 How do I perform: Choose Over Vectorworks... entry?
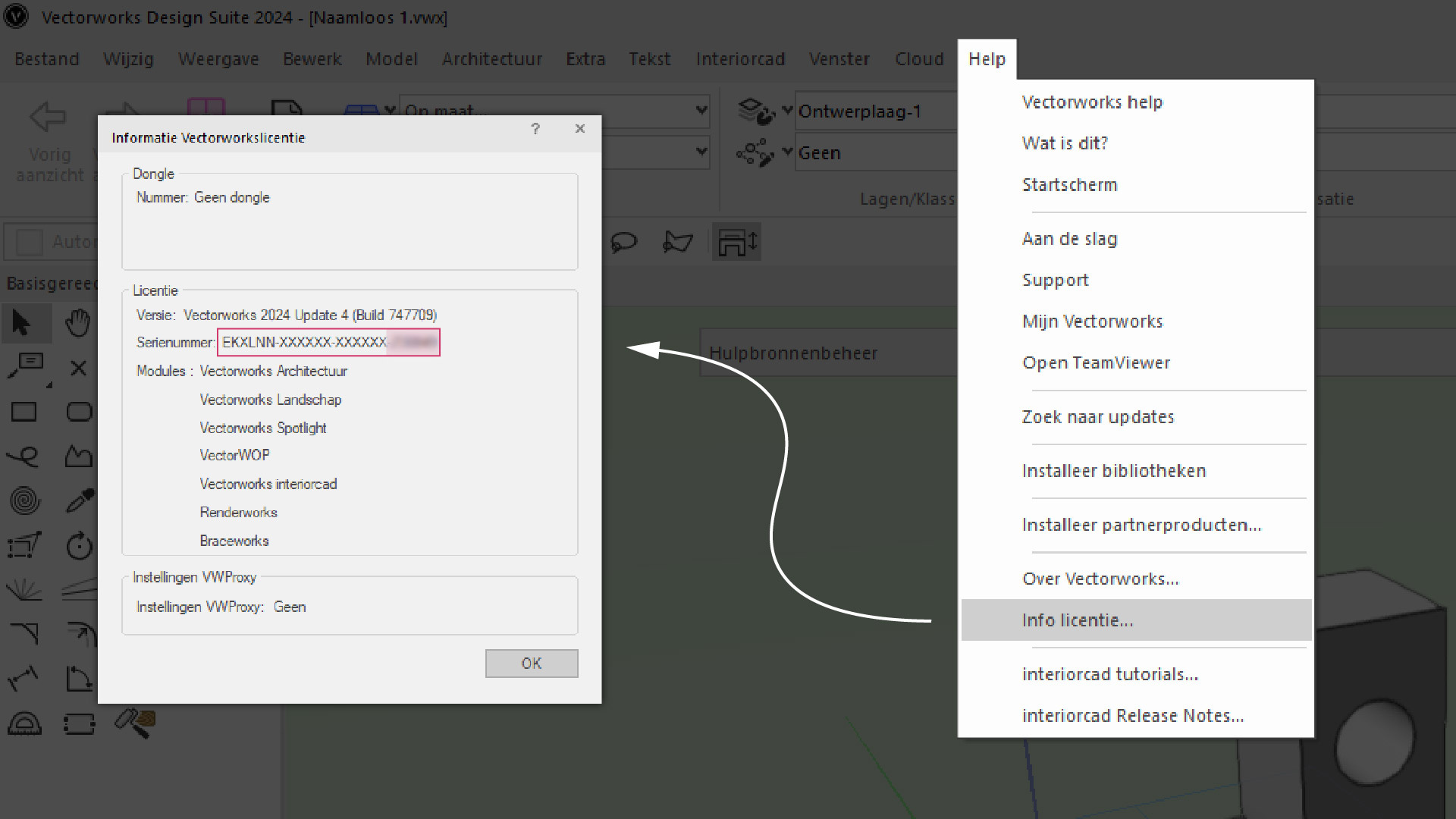[1136, 579]
